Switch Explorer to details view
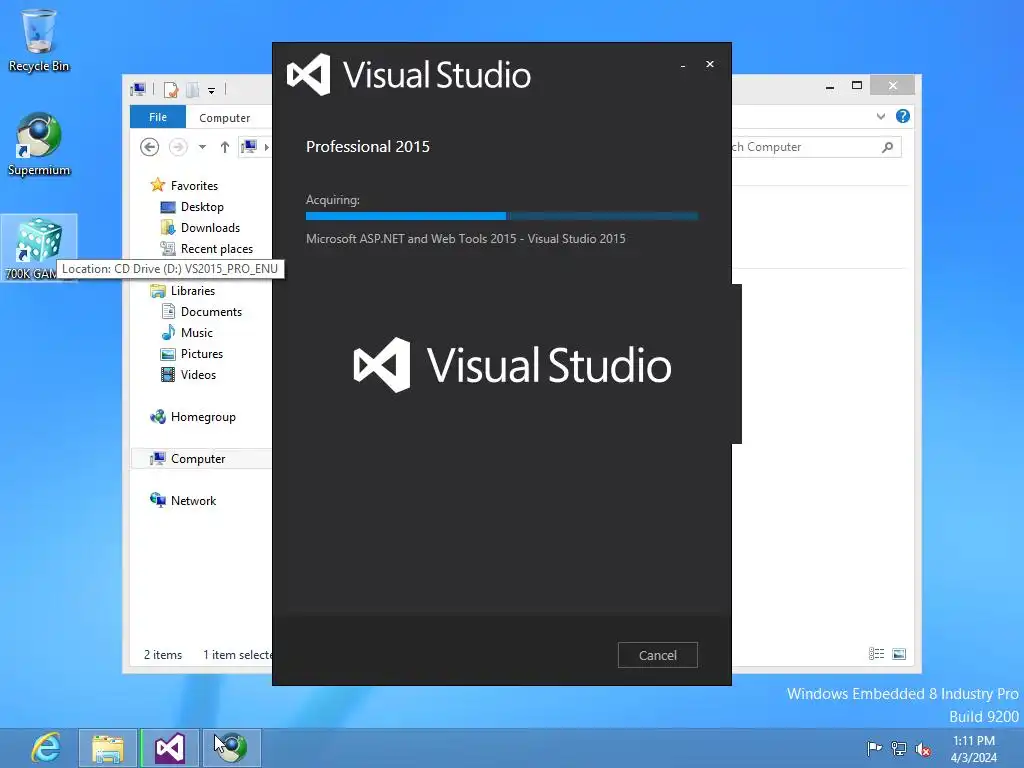Image resolution: width=1024 pixels, height=768 pixels. (x=876, y=654)
